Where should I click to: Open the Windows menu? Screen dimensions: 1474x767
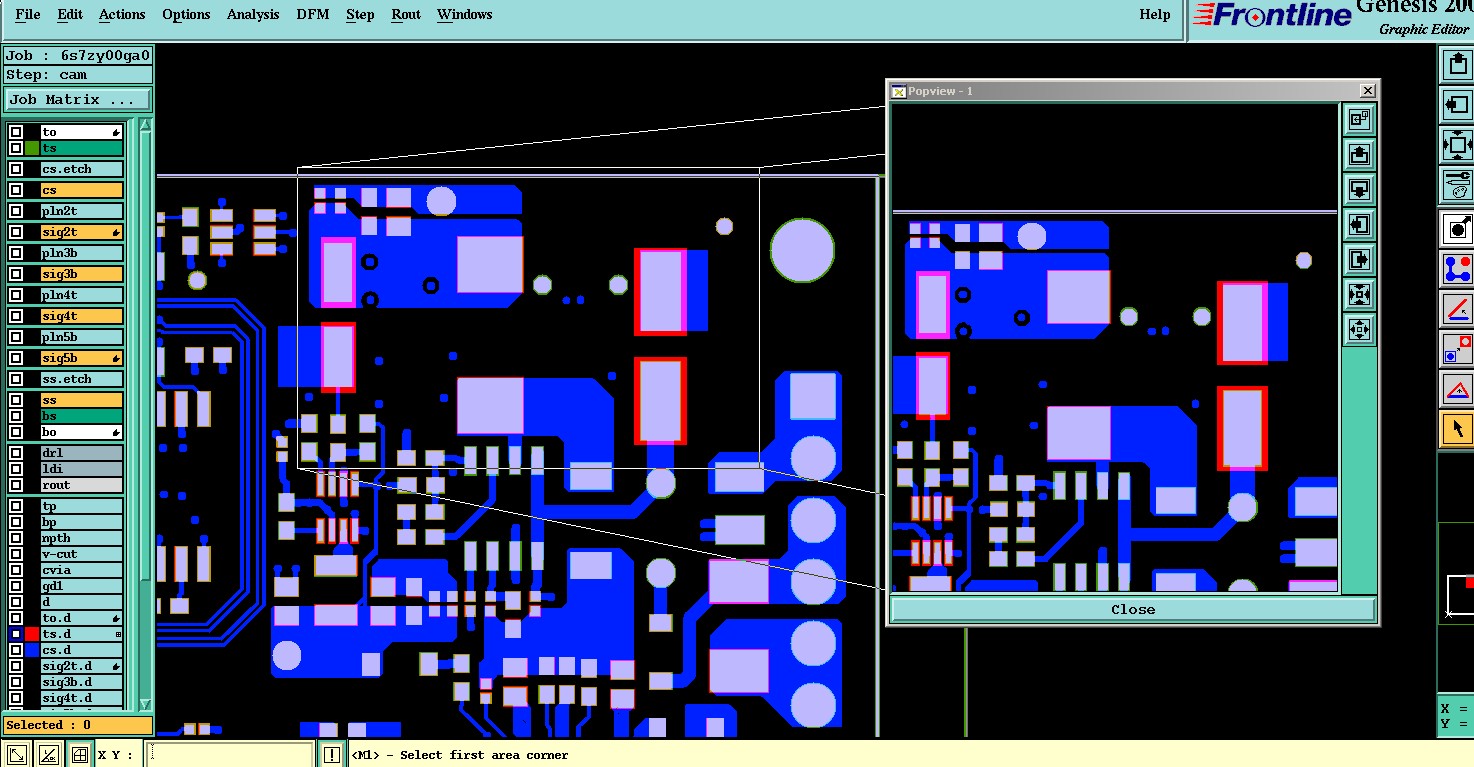pyautogui.click(x=465, y=14)
